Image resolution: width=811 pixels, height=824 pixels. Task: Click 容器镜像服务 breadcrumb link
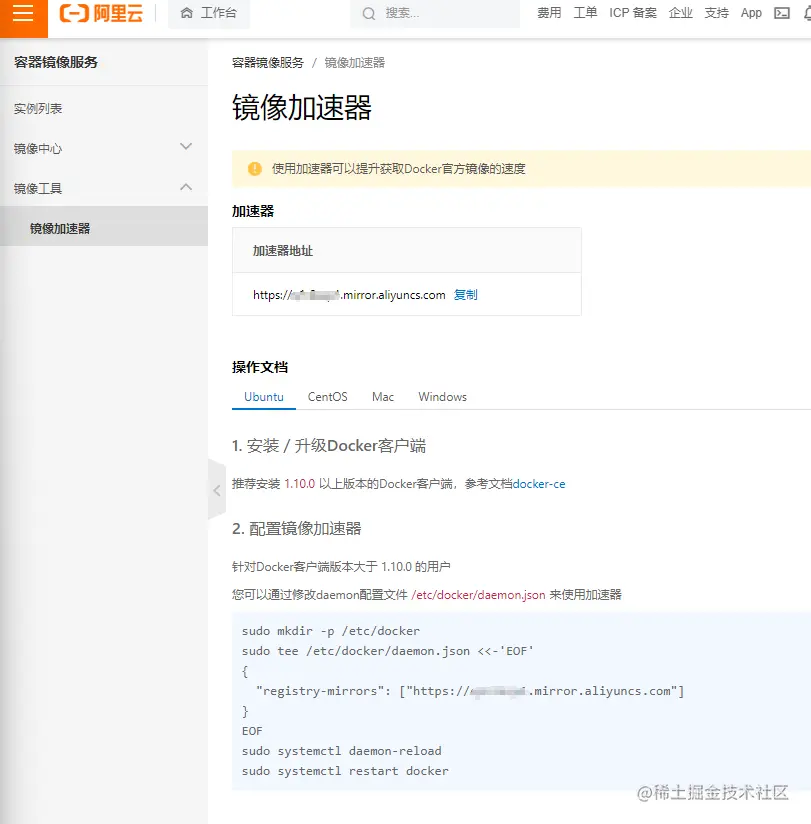tap(268, 63)
